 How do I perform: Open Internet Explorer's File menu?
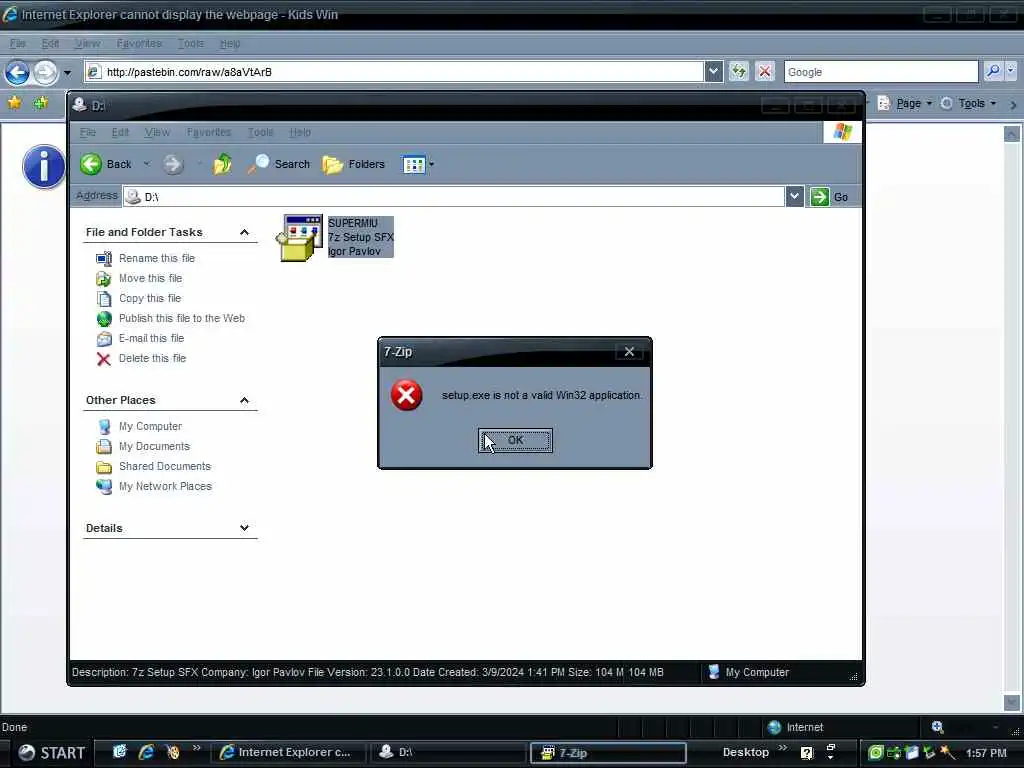[x=18, y=43]
